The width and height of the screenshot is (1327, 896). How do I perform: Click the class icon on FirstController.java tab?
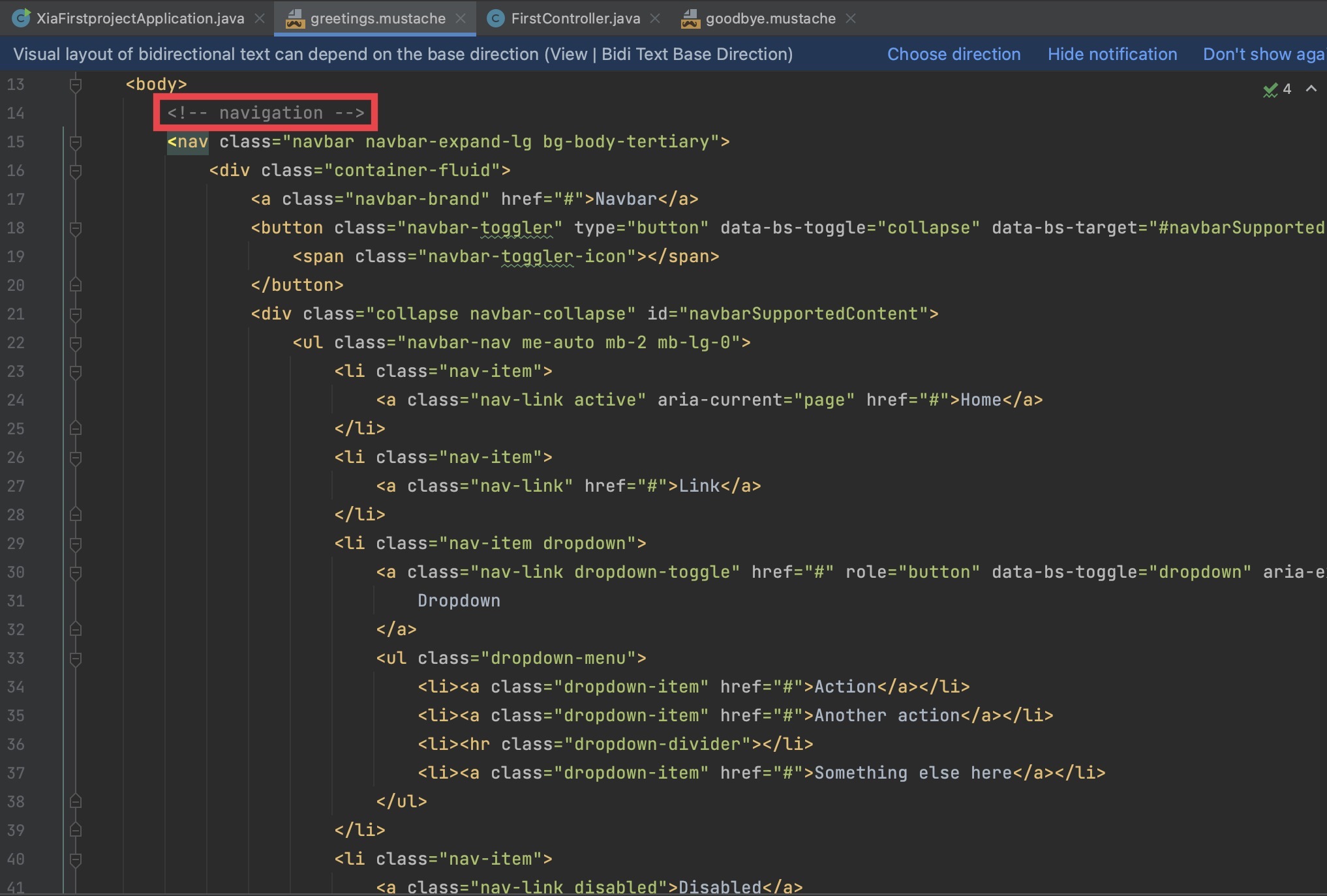[496, 19]
